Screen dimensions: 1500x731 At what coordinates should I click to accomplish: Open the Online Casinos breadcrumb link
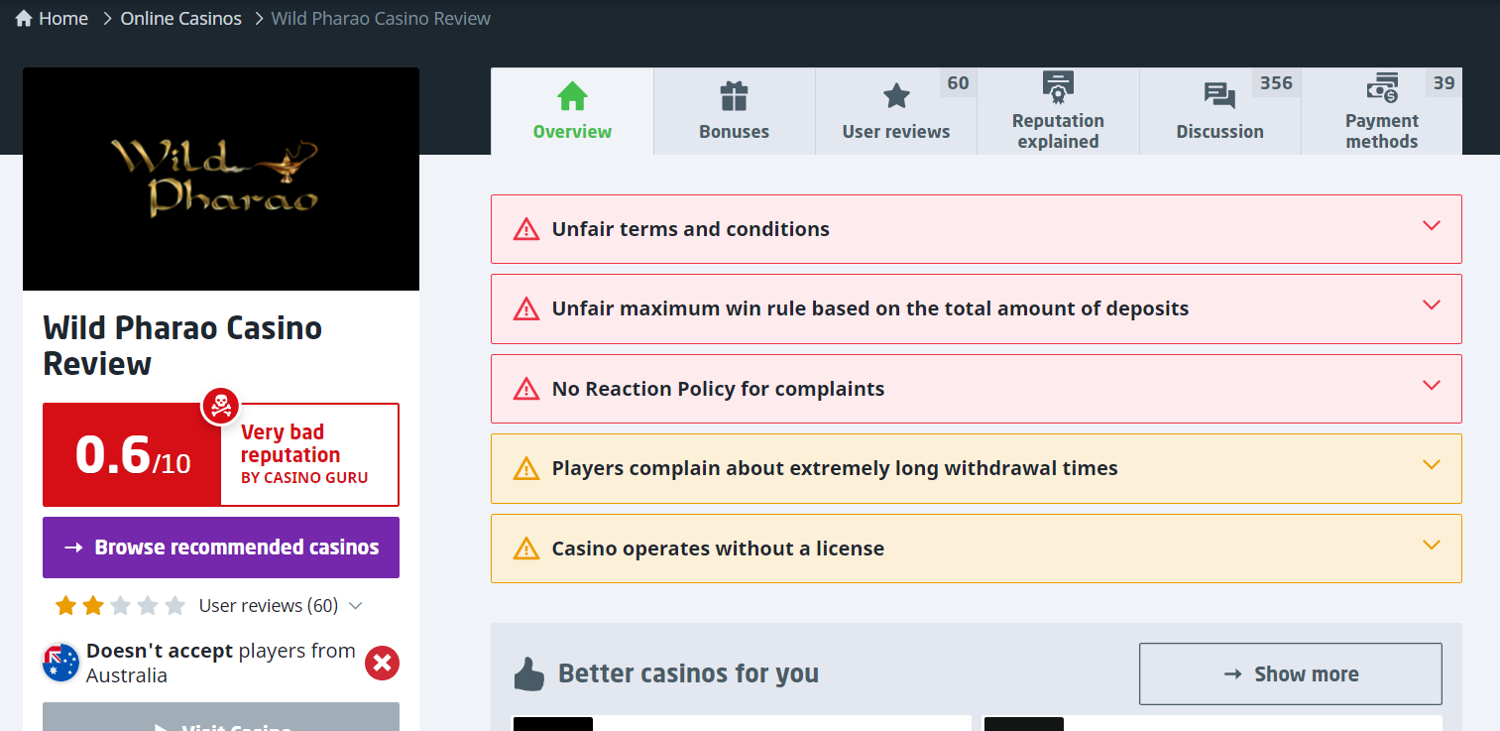tap(181, 19)
